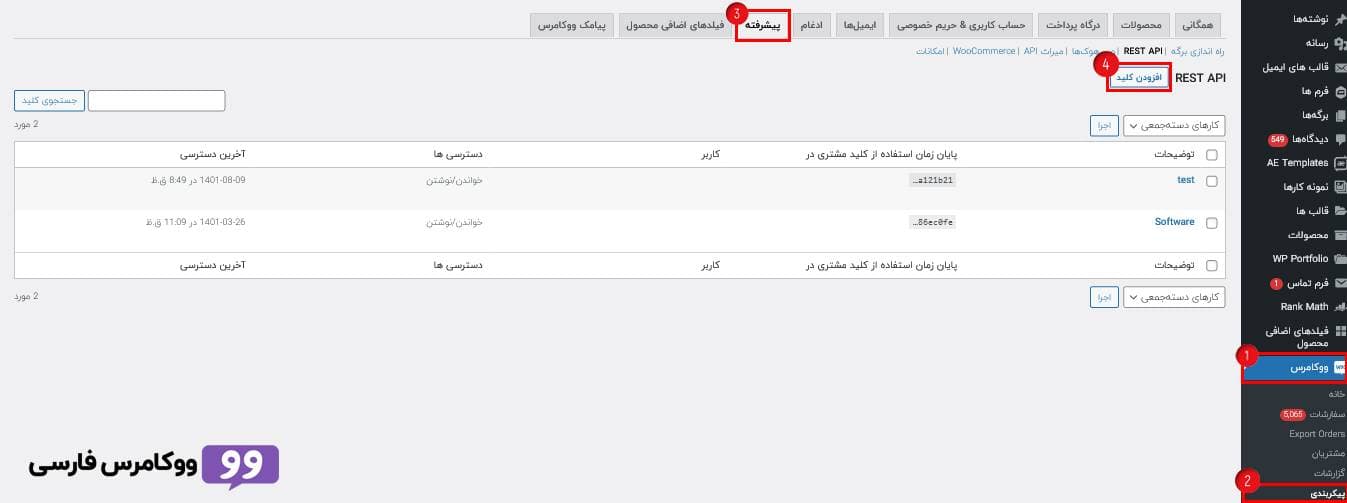This screenshot has width=1347, height=503.
Task: Switch to پیامک ووکامرس (SMS) tab
Action: [x=572, y=25]
